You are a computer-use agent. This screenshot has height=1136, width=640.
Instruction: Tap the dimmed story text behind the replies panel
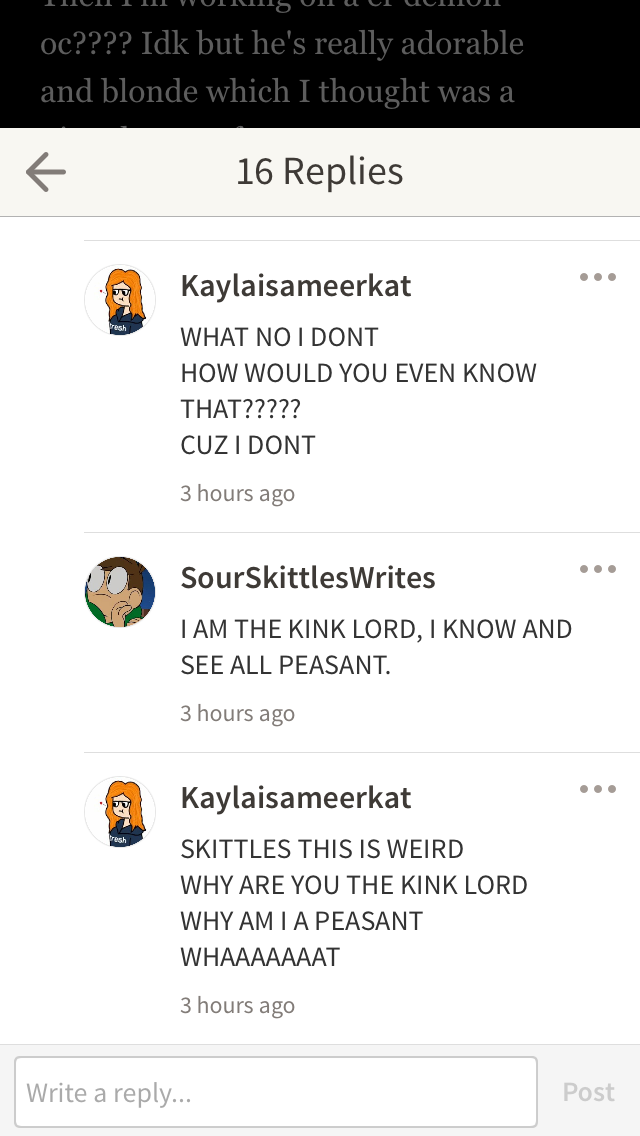[282, 68]
